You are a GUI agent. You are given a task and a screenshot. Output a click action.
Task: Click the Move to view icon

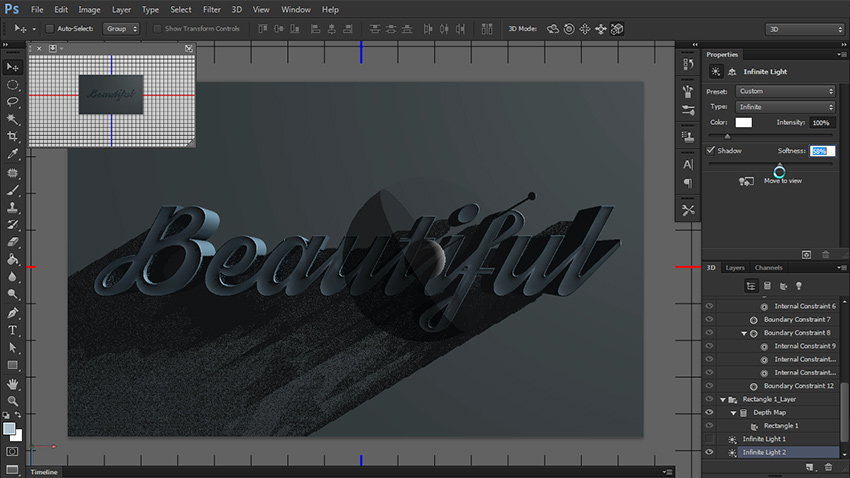click(746, 181)
